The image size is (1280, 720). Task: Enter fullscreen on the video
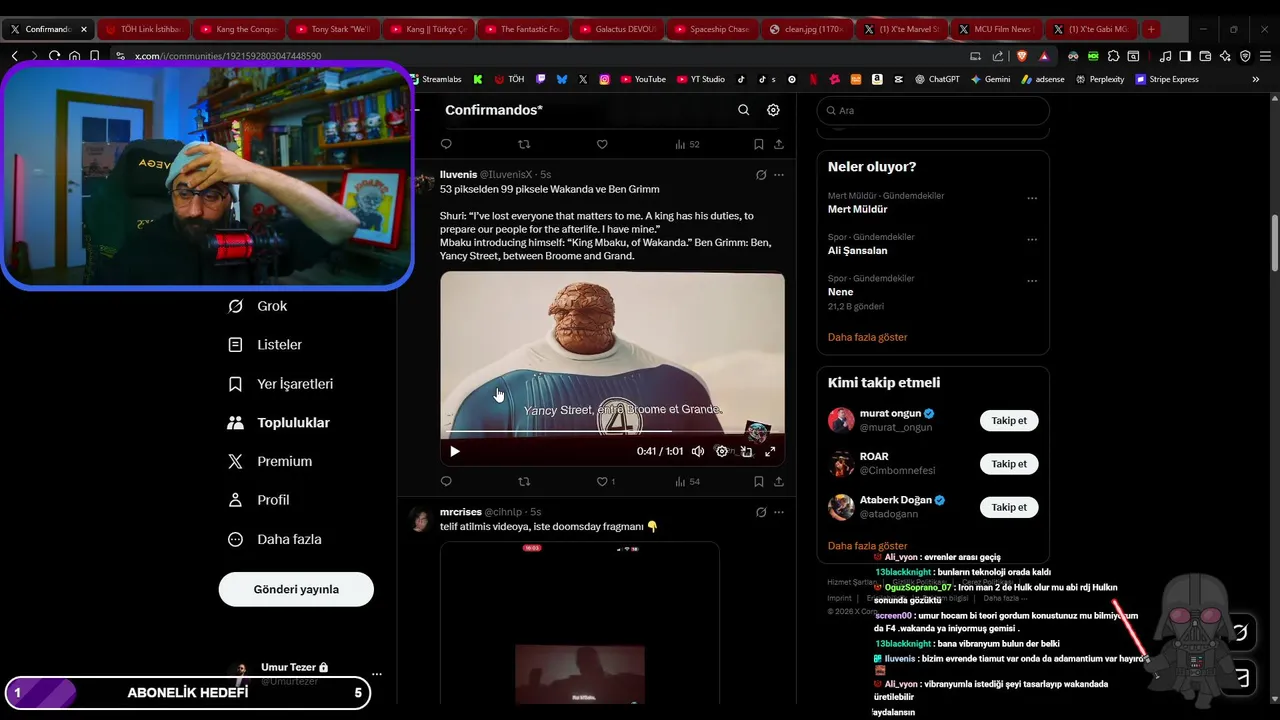(x=770, y=451)
